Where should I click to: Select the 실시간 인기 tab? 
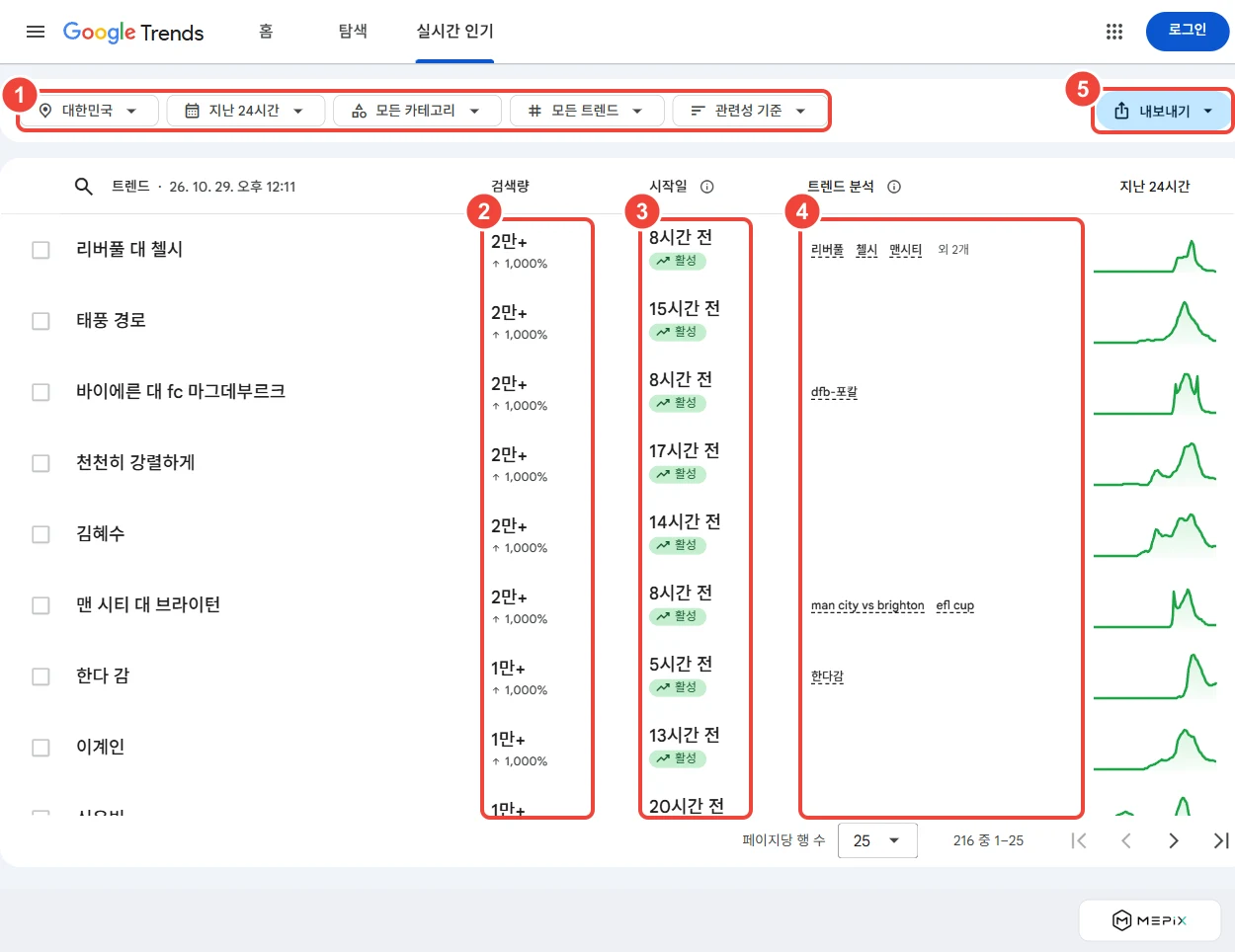[x=454, y=32]
